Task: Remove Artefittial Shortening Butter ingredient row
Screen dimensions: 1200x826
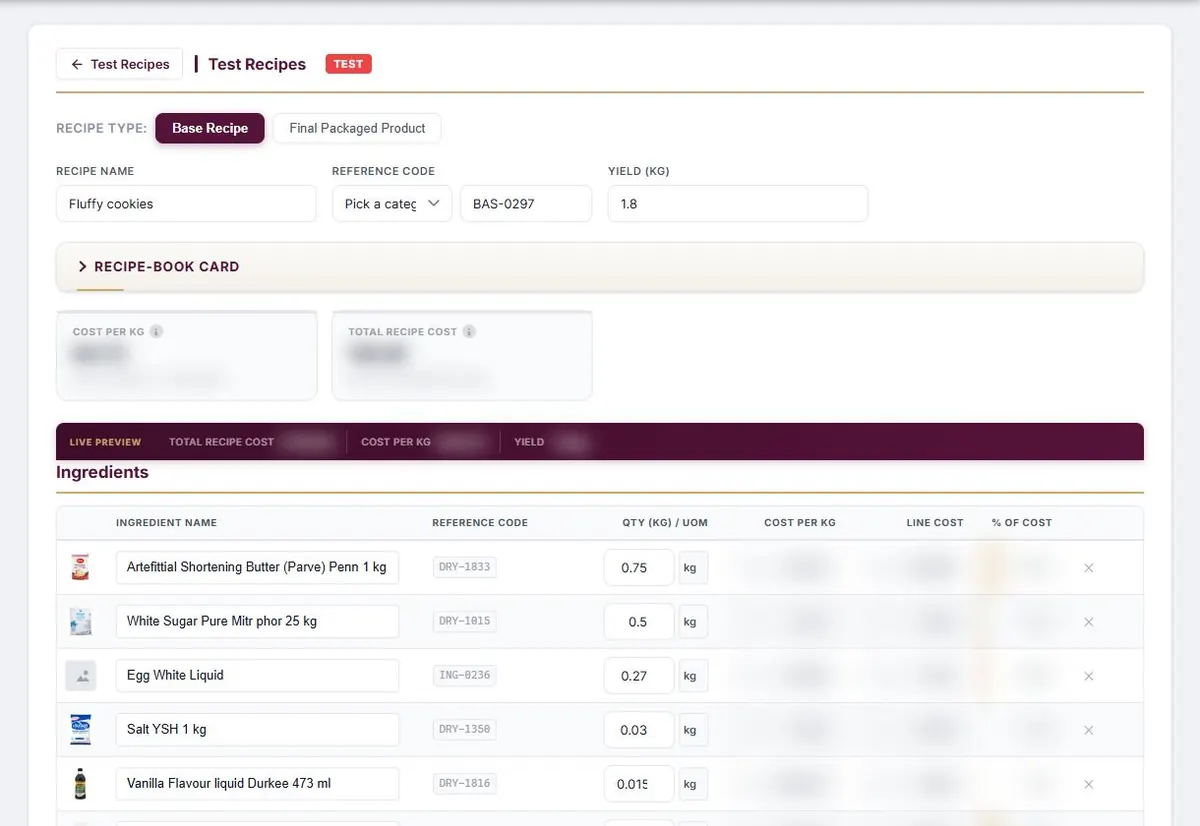Action: (x=1089, y=568)
